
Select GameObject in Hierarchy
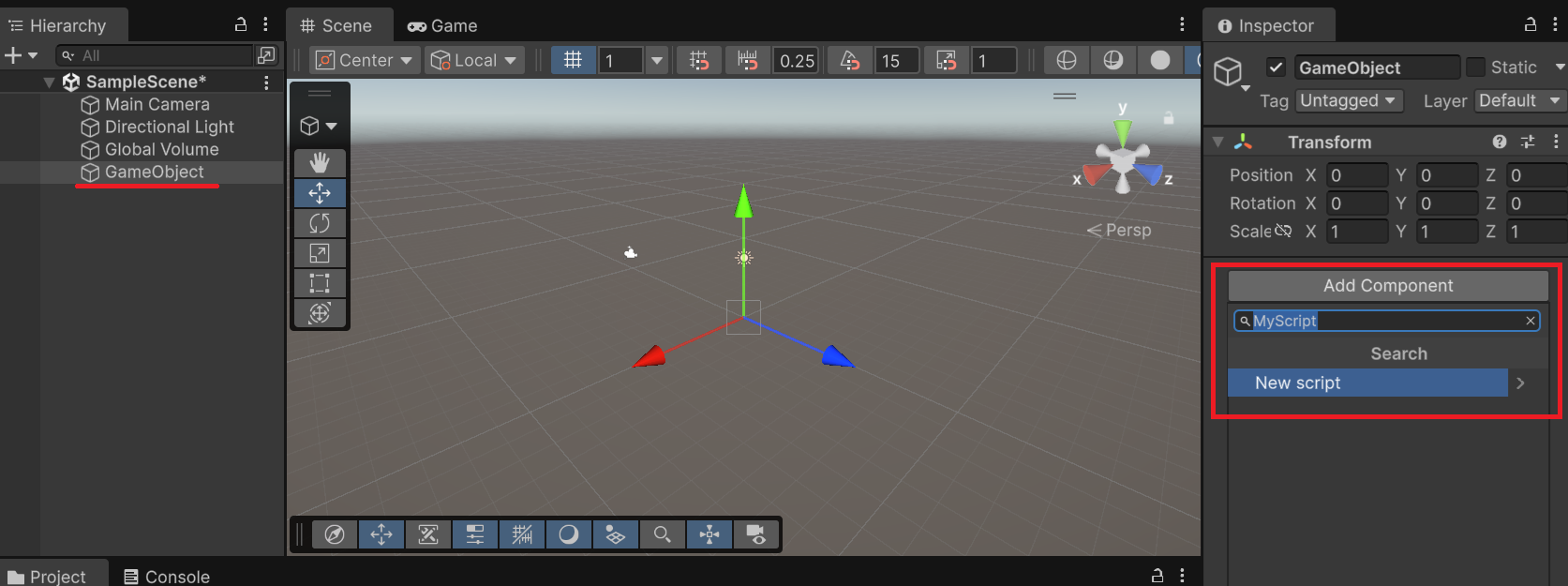coord(142,172)
